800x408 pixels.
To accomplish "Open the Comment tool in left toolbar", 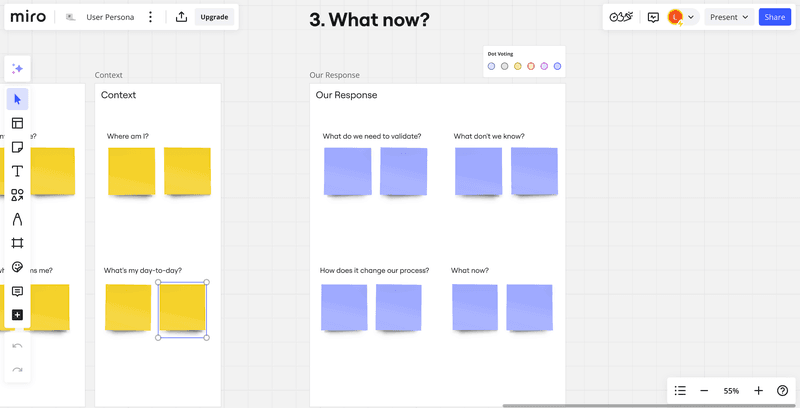I will pos(17,291).
